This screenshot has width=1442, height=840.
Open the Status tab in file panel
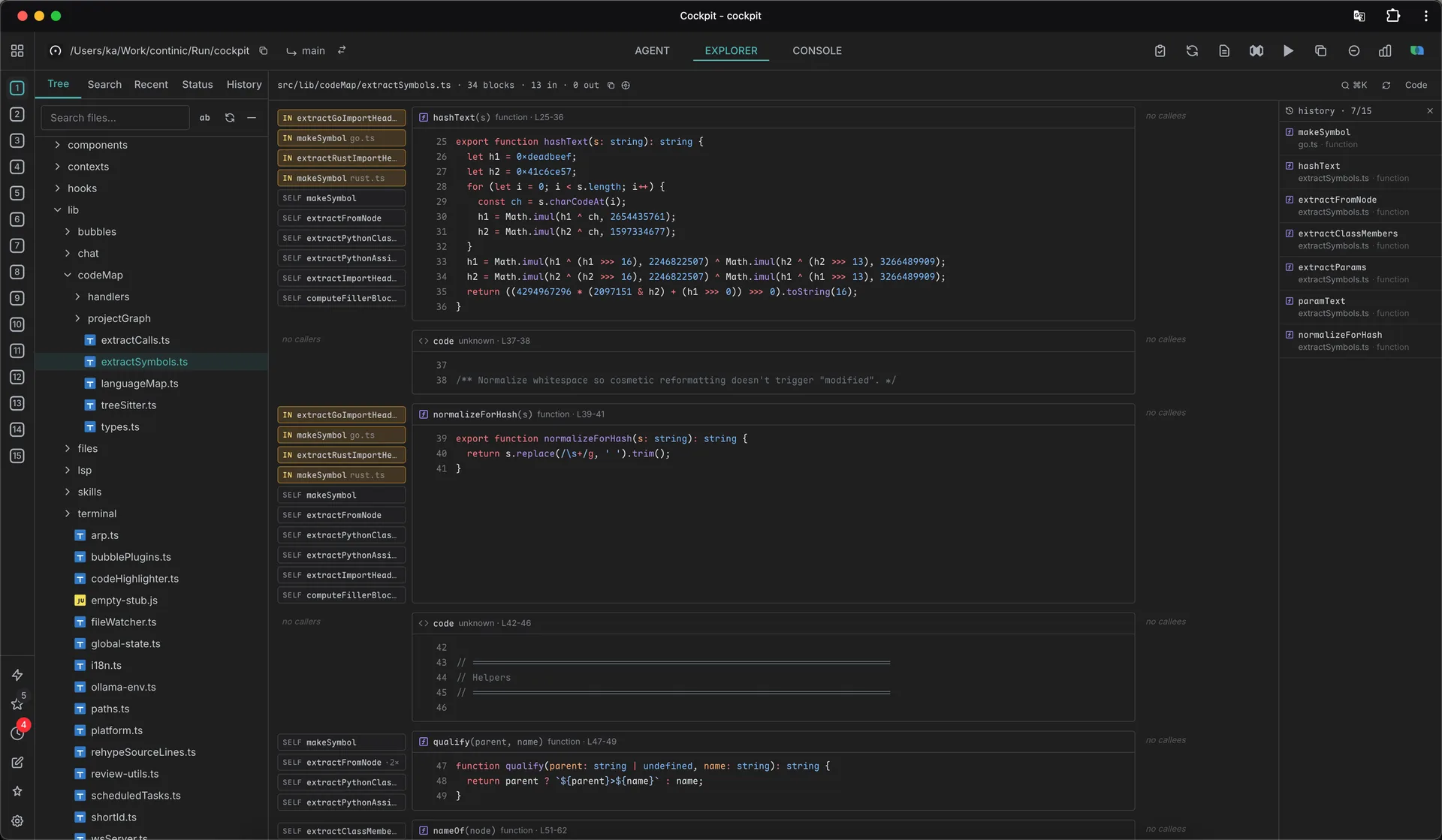point(197,85)
